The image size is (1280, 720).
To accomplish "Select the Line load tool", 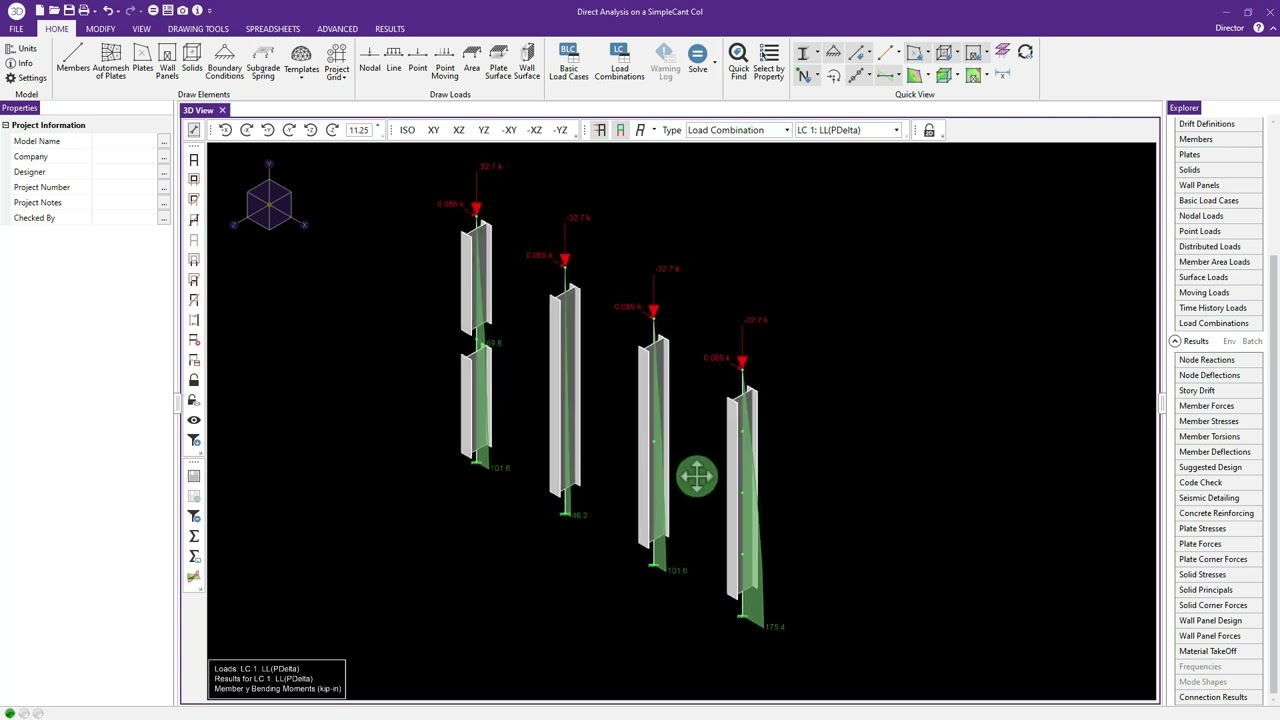I will 394,60.
